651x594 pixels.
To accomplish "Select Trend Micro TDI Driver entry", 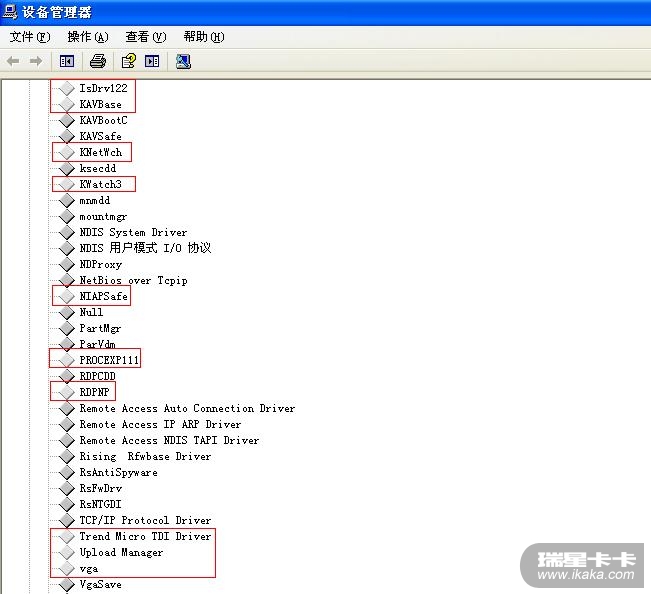I will (x=145, y=536).
